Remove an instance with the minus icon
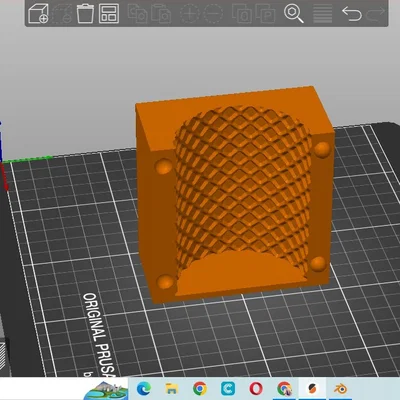Viewport: 400px width, 400px height. point(213,14)
